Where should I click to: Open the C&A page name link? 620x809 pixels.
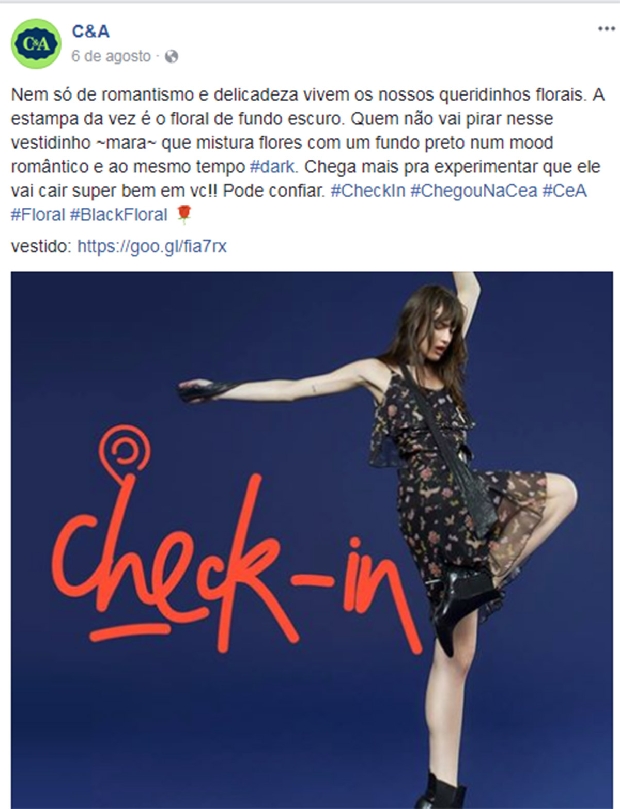coord(90,31)
